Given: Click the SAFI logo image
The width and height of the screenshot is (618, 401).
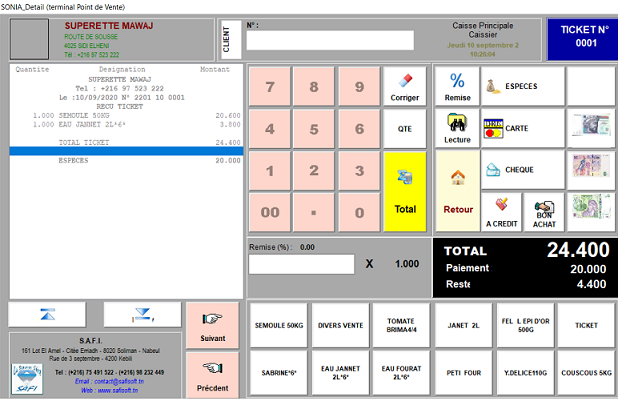Looking at the screenshot, I should (27, 379).
